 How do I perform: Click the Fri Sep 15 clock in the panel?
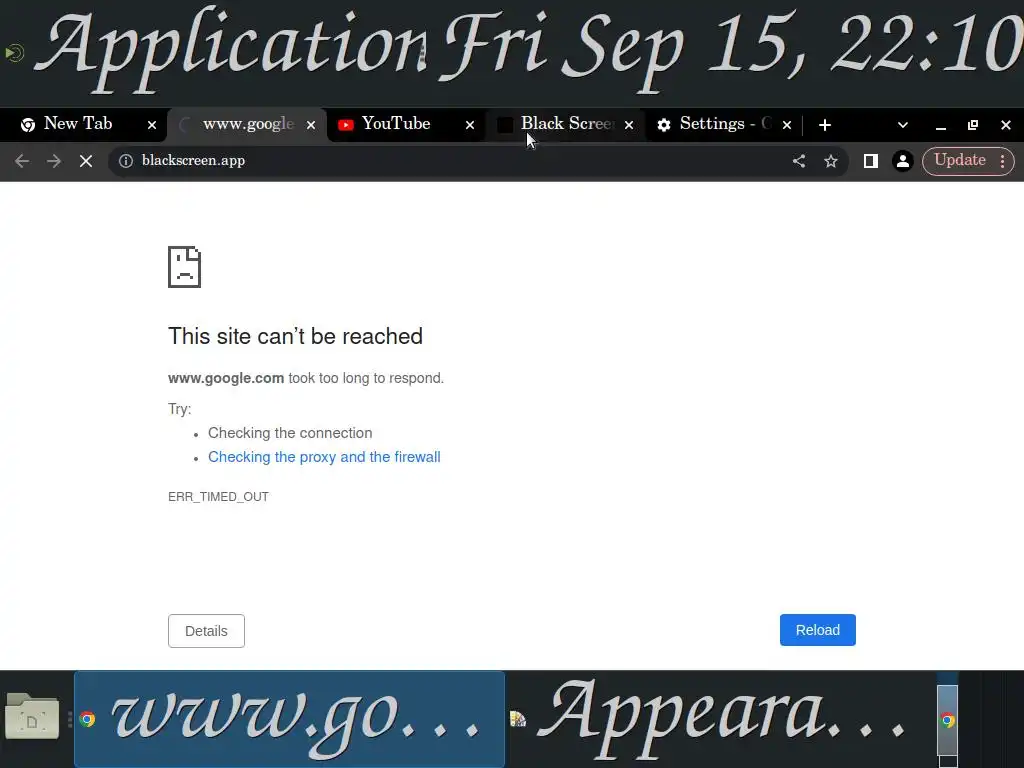coord(731,51)
